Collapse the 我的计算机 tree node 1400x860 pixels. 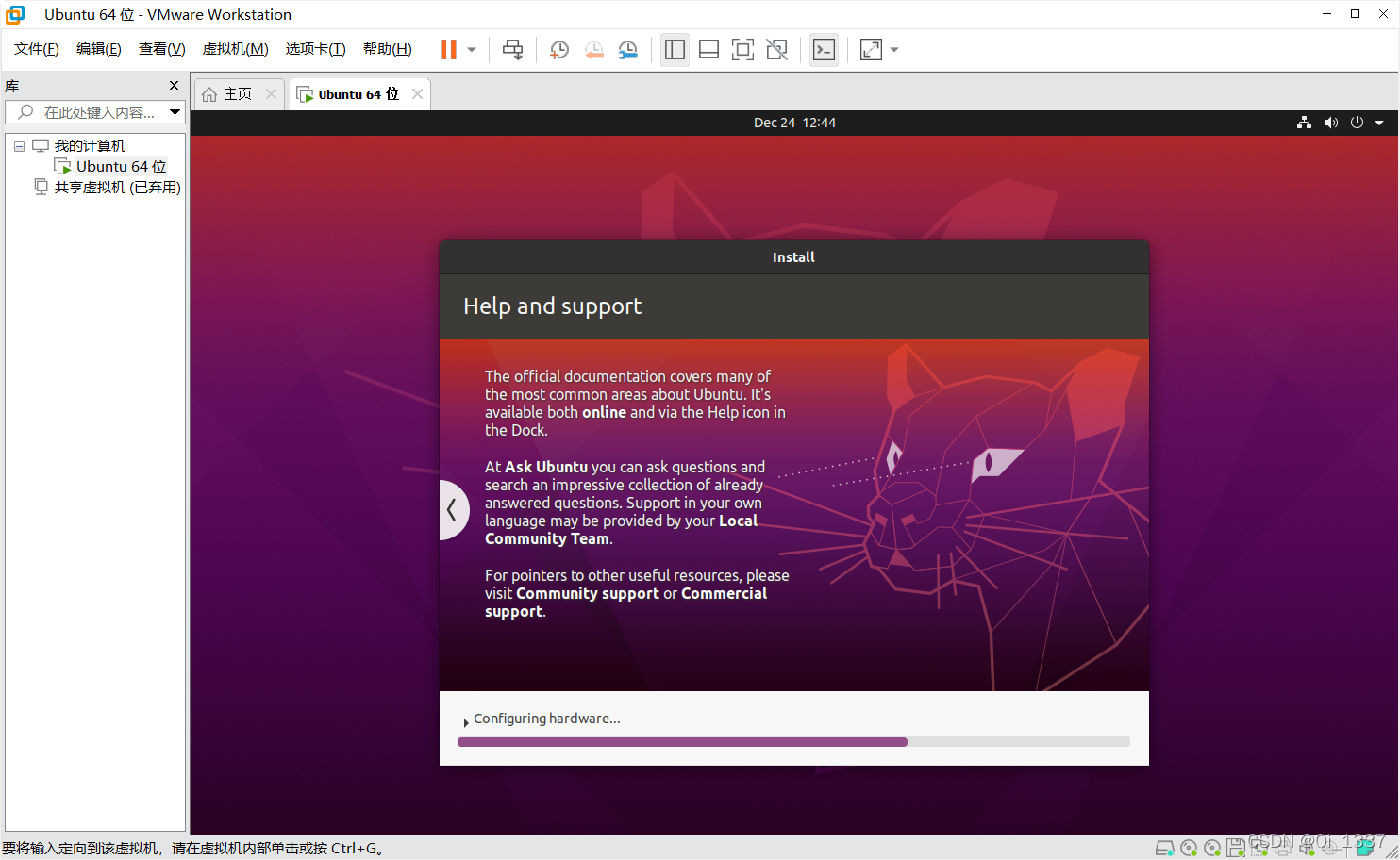point(19,146)
